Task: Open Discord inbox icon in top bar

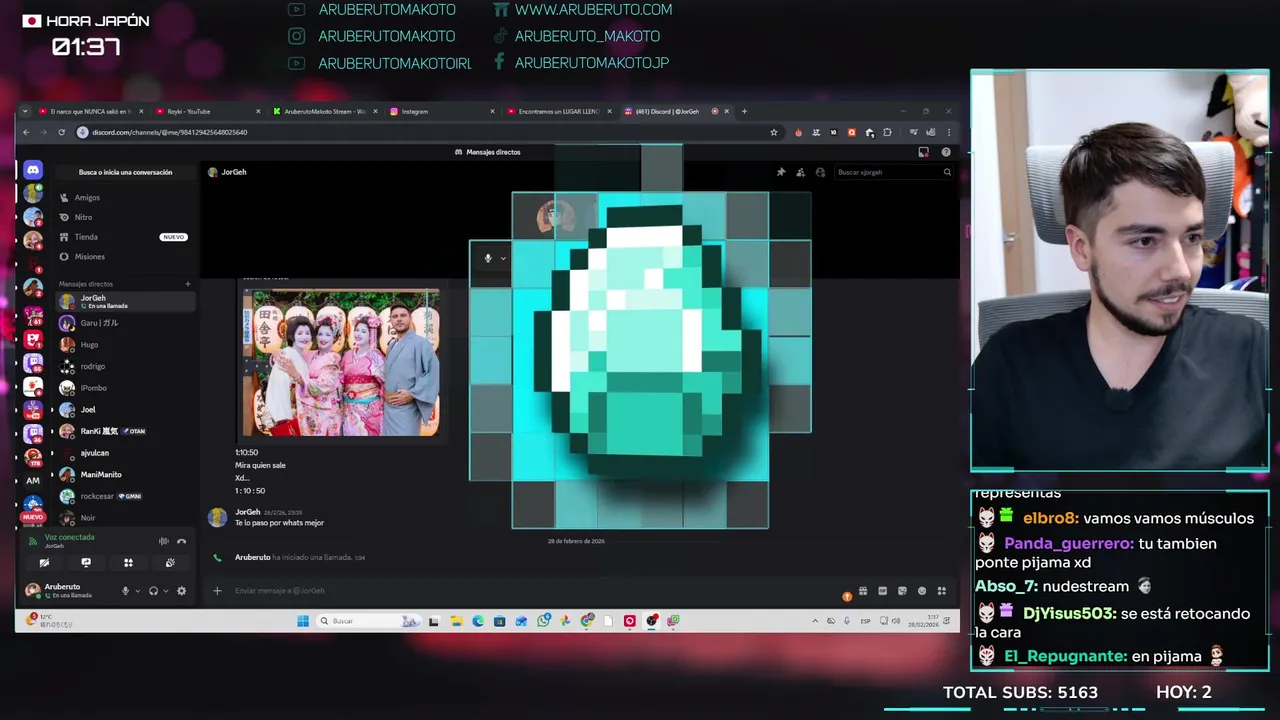Action: (923, 152)
